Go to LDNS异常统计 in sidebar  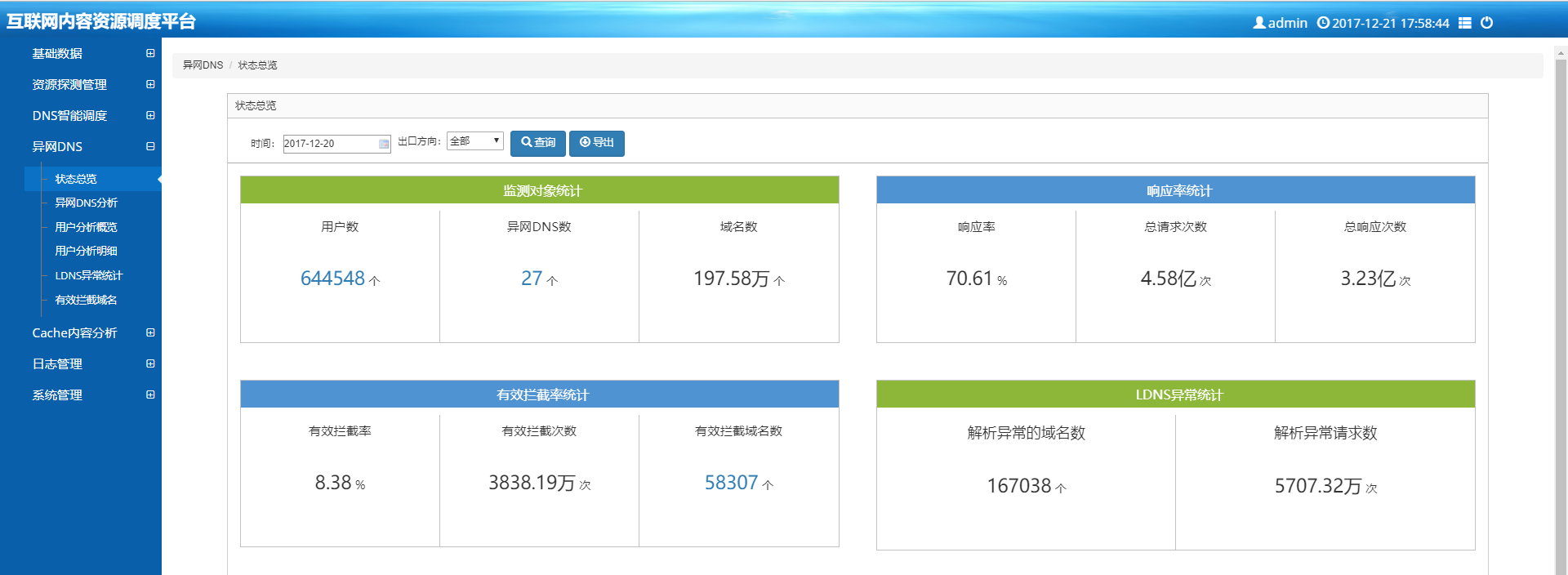(x=88, y=275)
